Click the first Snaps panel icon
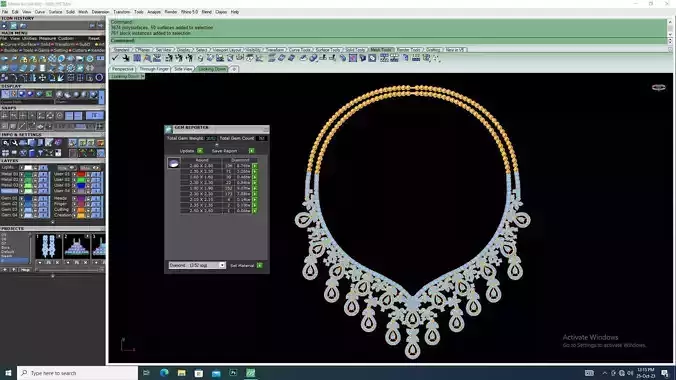Screen dimensions: 676x380 (5, 116)
